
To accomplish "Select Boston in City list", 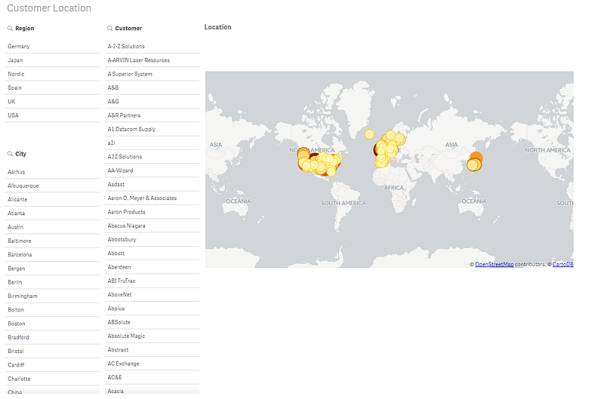I will coord(52,324).
